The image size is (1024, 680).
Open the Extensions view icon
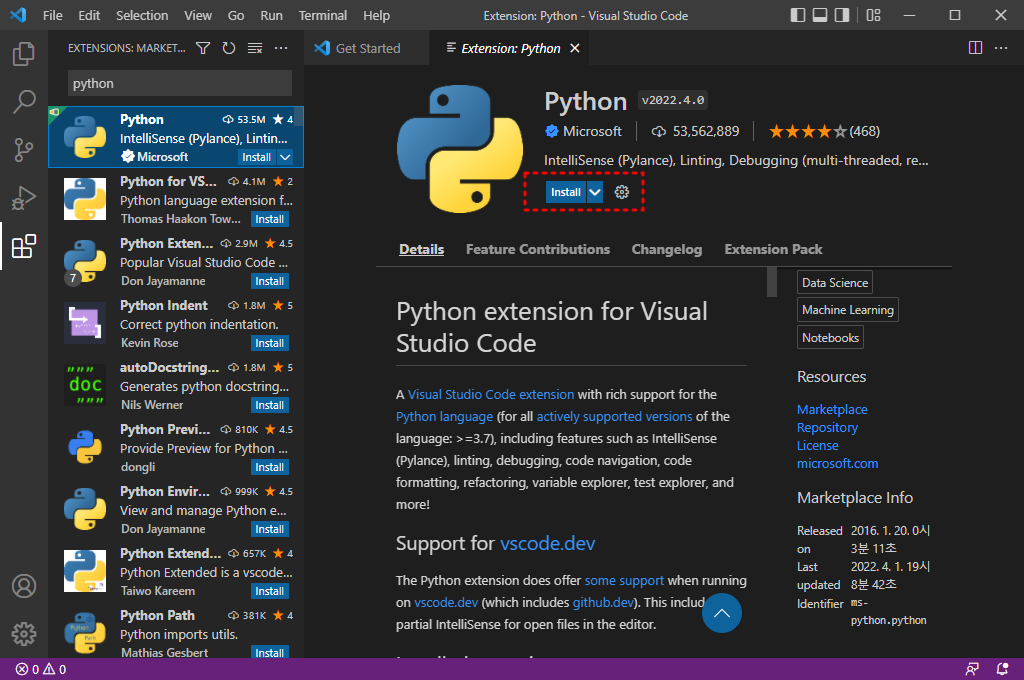coord(24,246)
